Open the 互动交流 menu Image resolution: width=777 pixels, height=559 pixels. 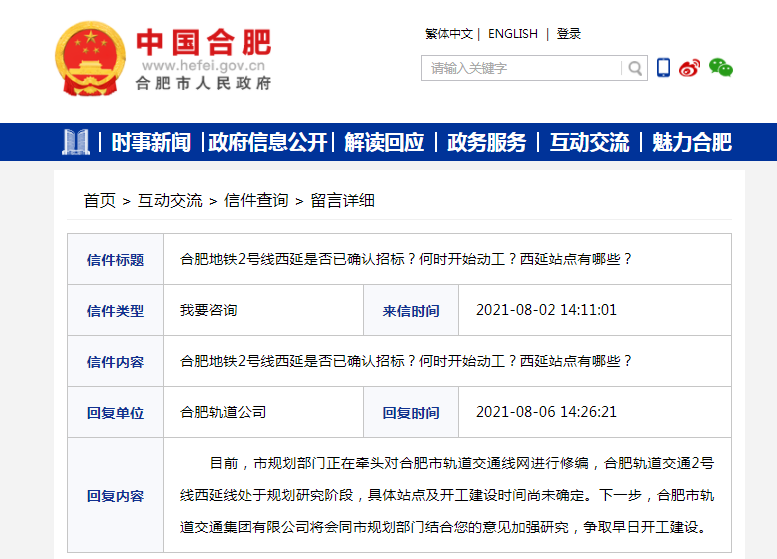pos(589,142)
